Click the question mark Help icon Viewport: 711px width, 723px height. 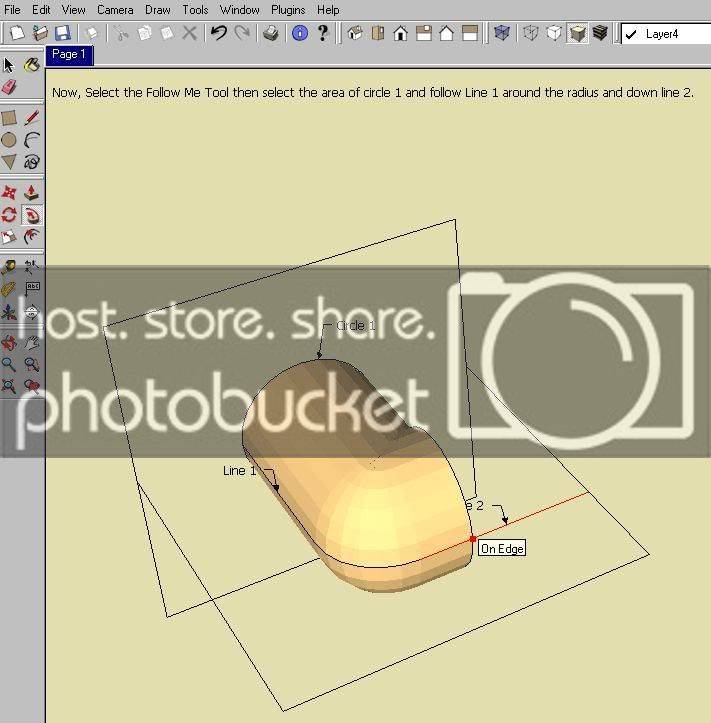tap(323, 33)
